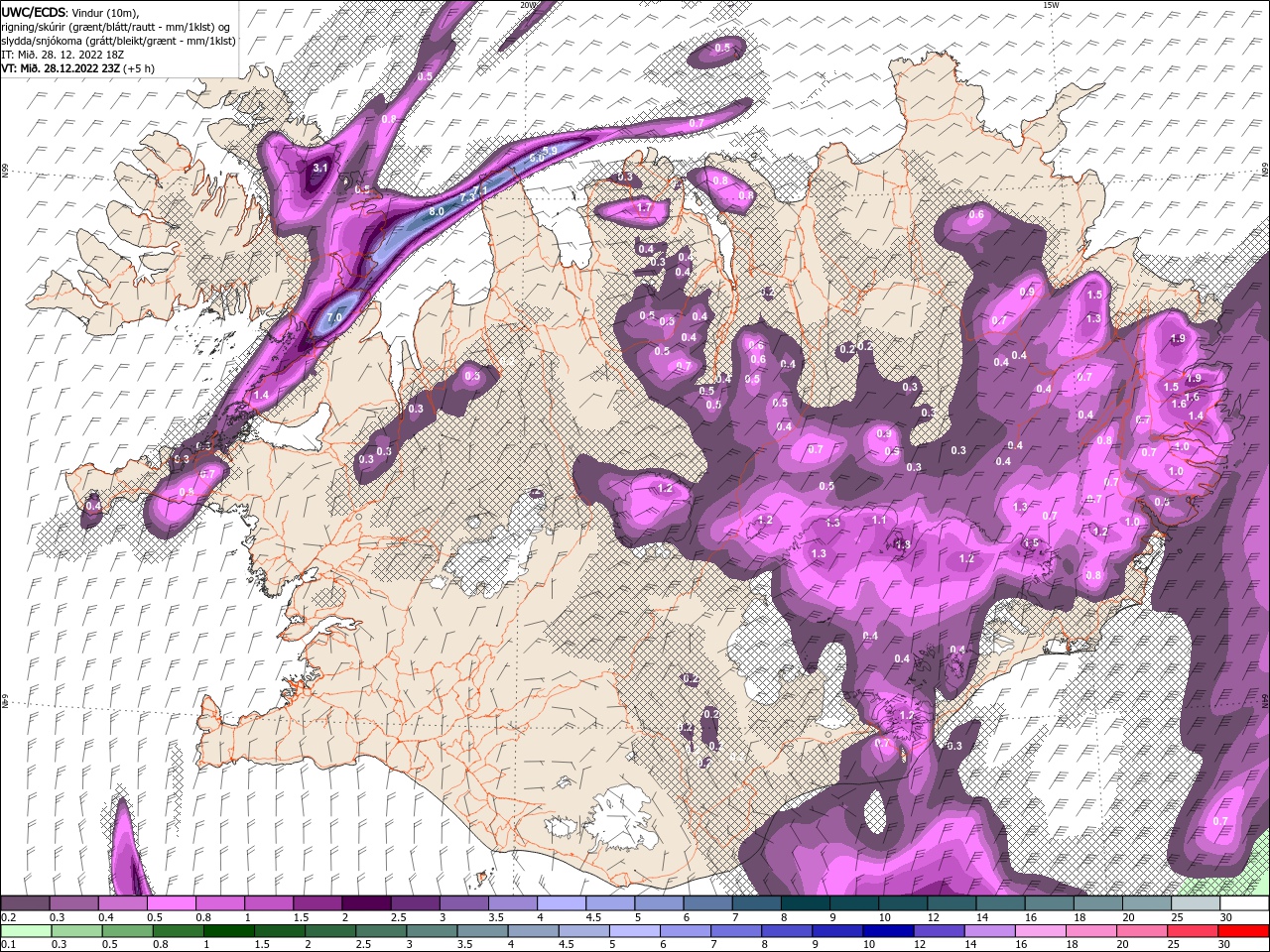The height and width of the screenshot is (952, 1270).
Task: Select the 25 pale grey swatch in the snow legend
Action: click(1197, 903)
